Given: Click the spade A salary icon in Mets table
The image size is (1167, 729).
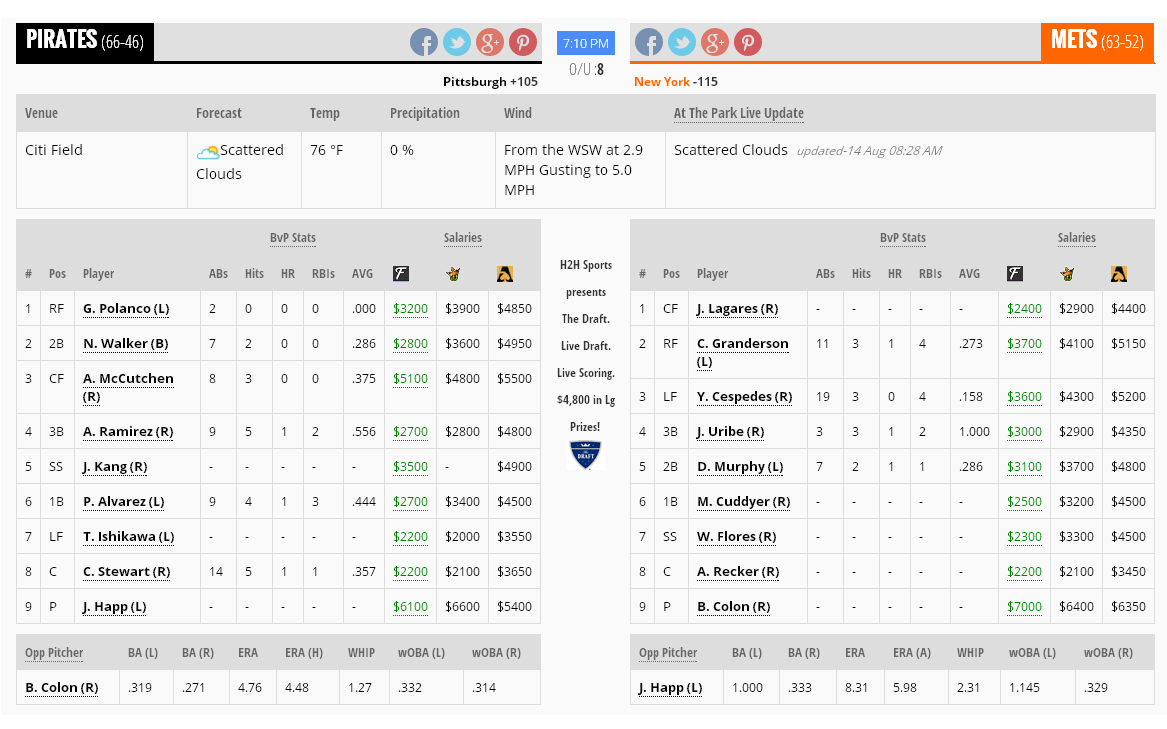Looking at the screenshot, I should (1118, 272).
